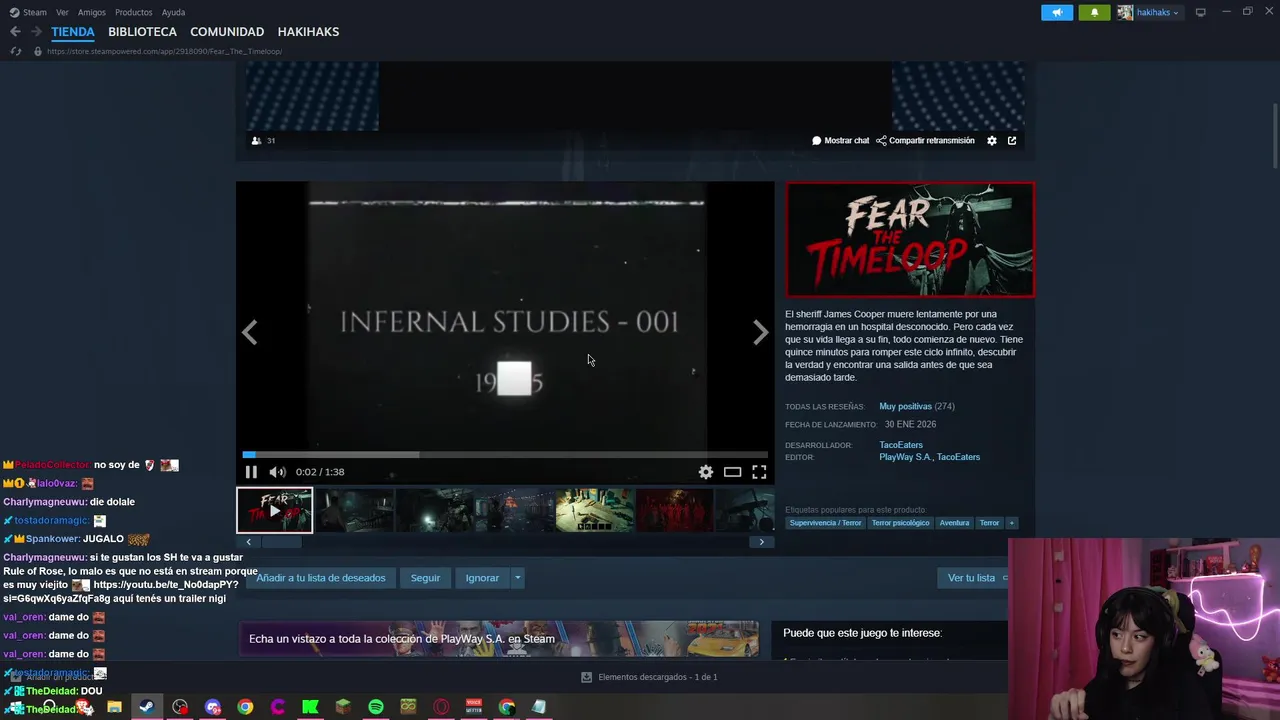1280x720 pixels.
Task: Show next media with right arrow
Action: click(760, 333)
